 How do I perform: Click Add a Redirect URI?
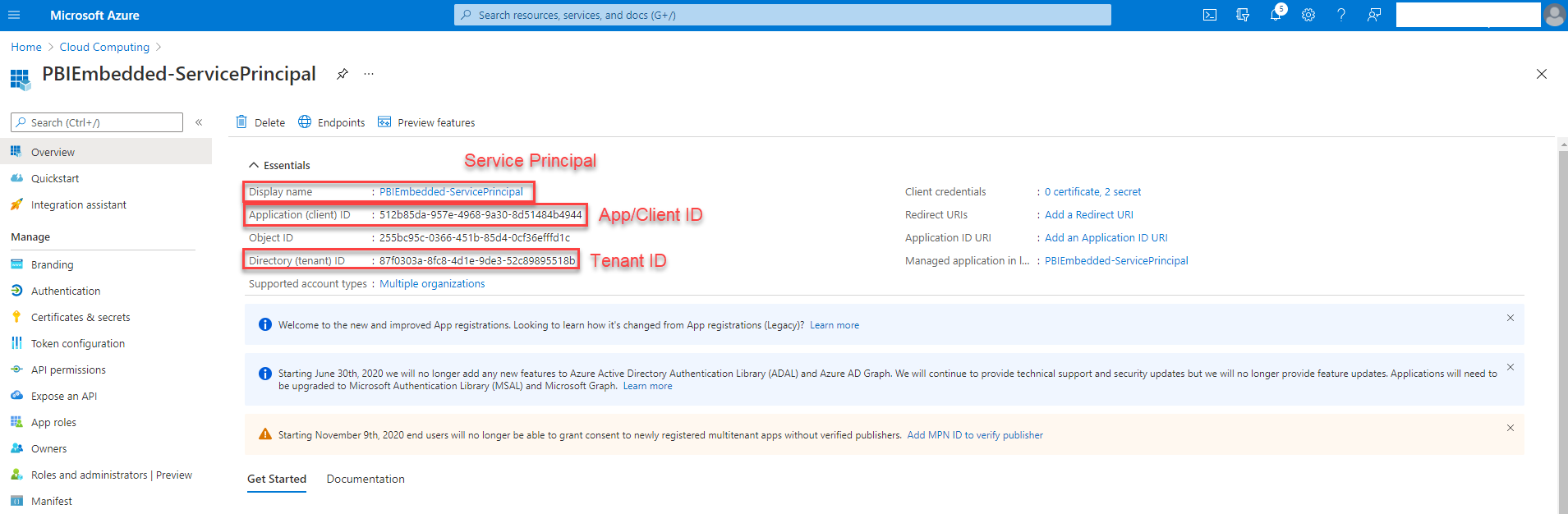pos(1089,214)
